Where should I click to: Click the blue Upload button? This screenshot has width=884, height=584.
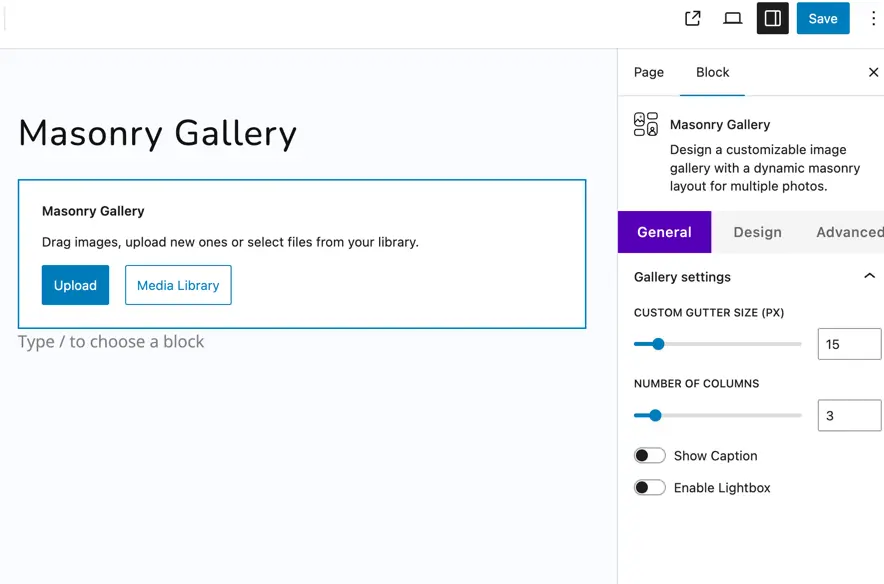[75, 285]
